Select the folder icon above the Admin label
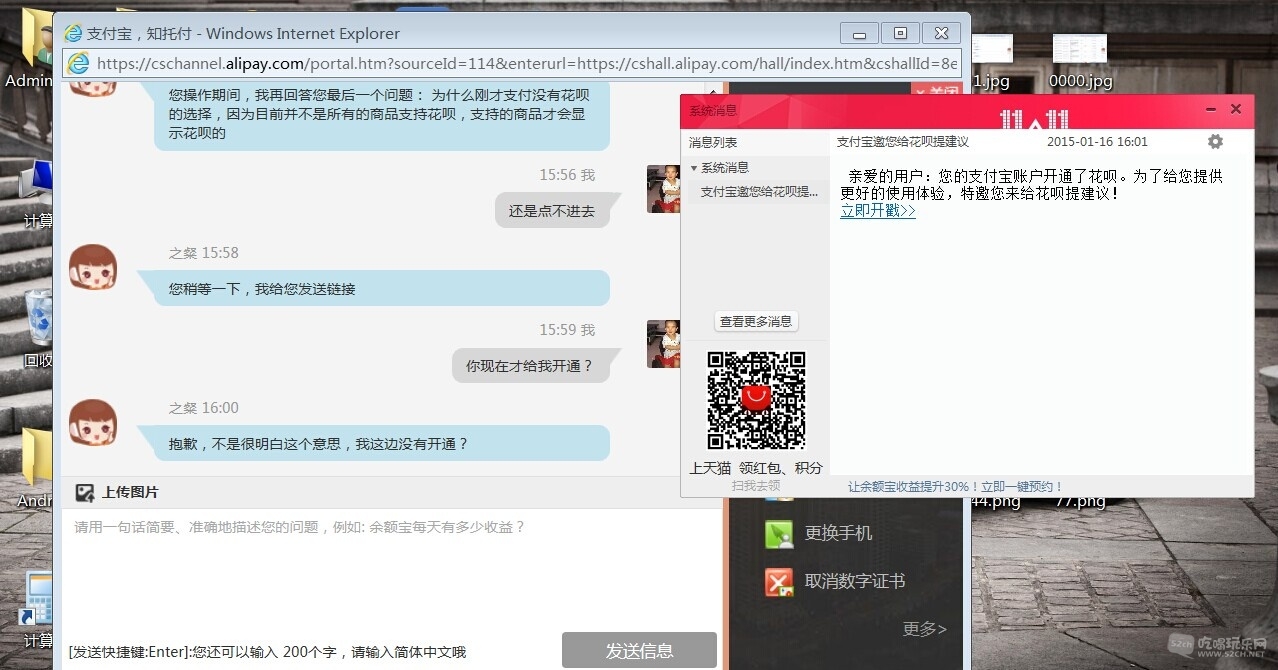This screenshot has height=670, width=1278. point(39,38)
